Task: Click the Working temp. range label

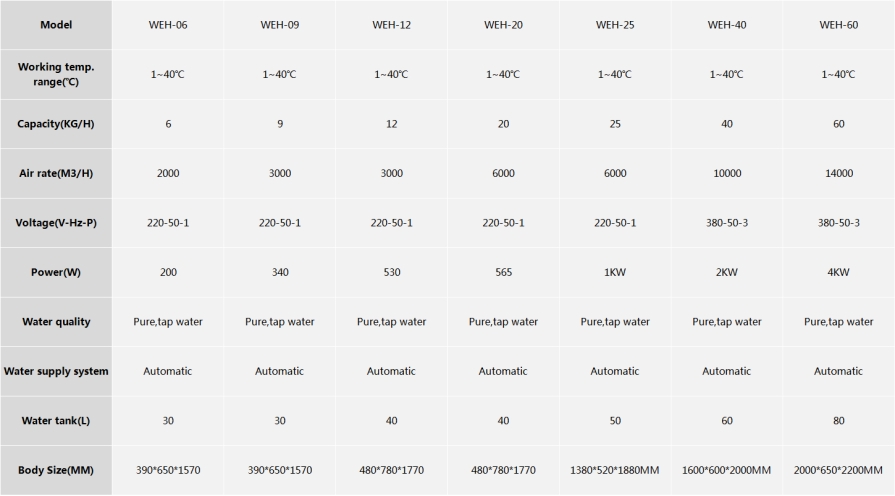Action: pyautogui.click(x=56, y=74)
